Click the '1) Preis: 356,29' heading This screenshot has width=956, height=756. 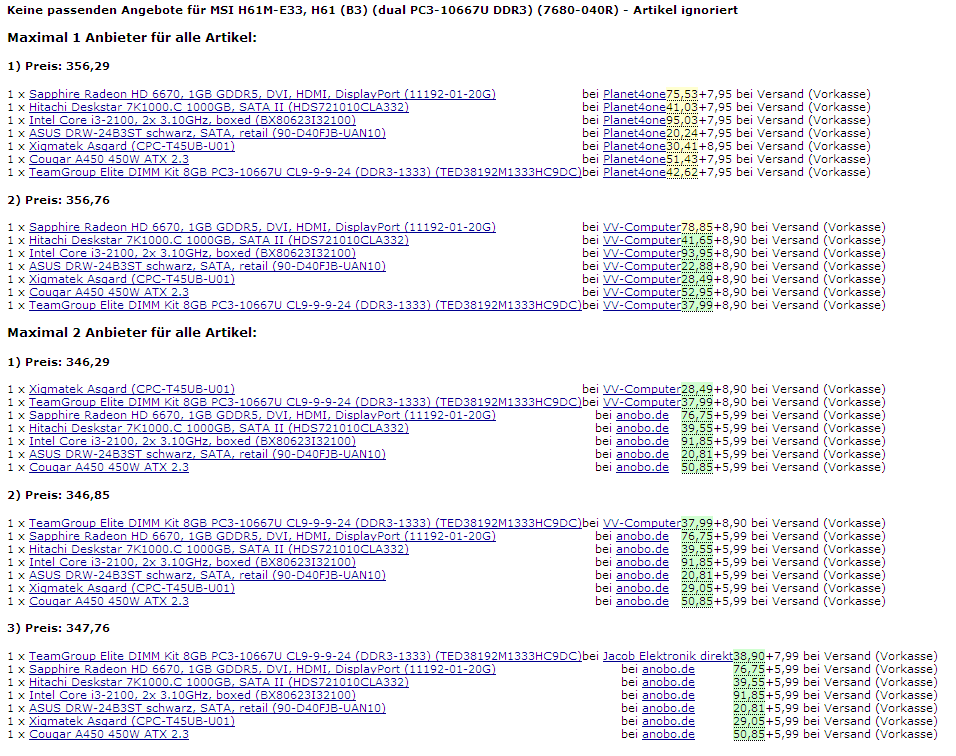click(59, 66)
